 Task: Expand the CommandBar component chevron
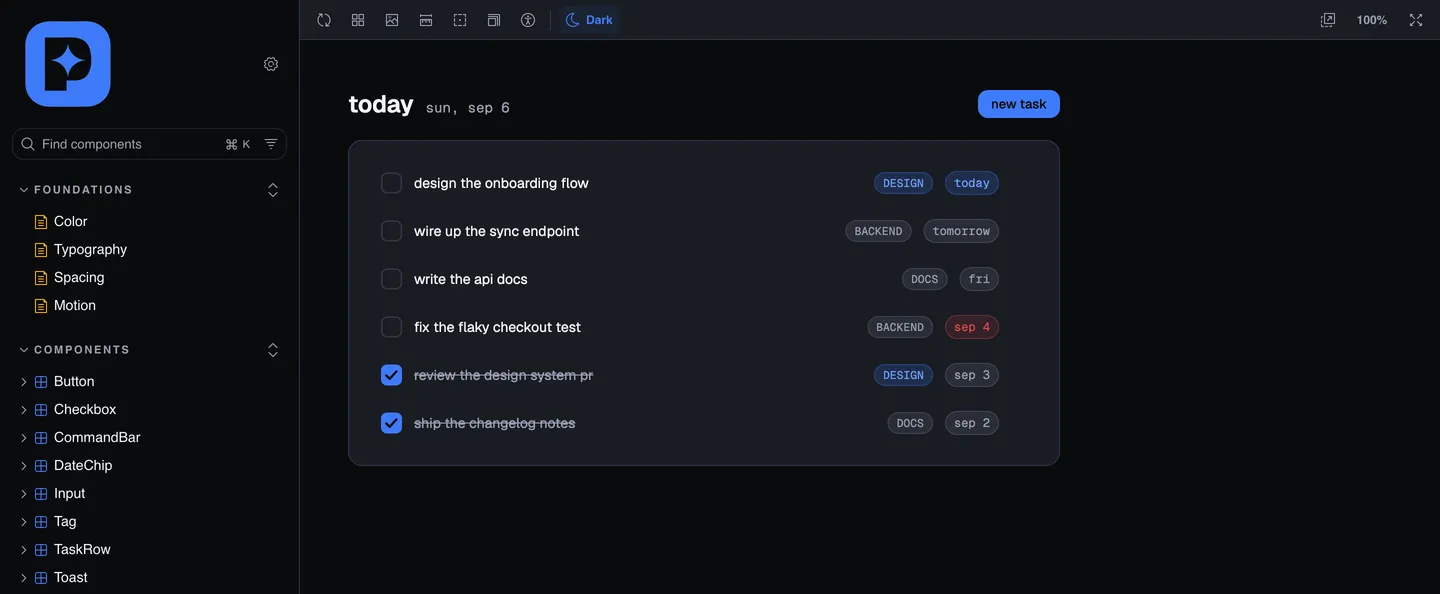[24, 438]
